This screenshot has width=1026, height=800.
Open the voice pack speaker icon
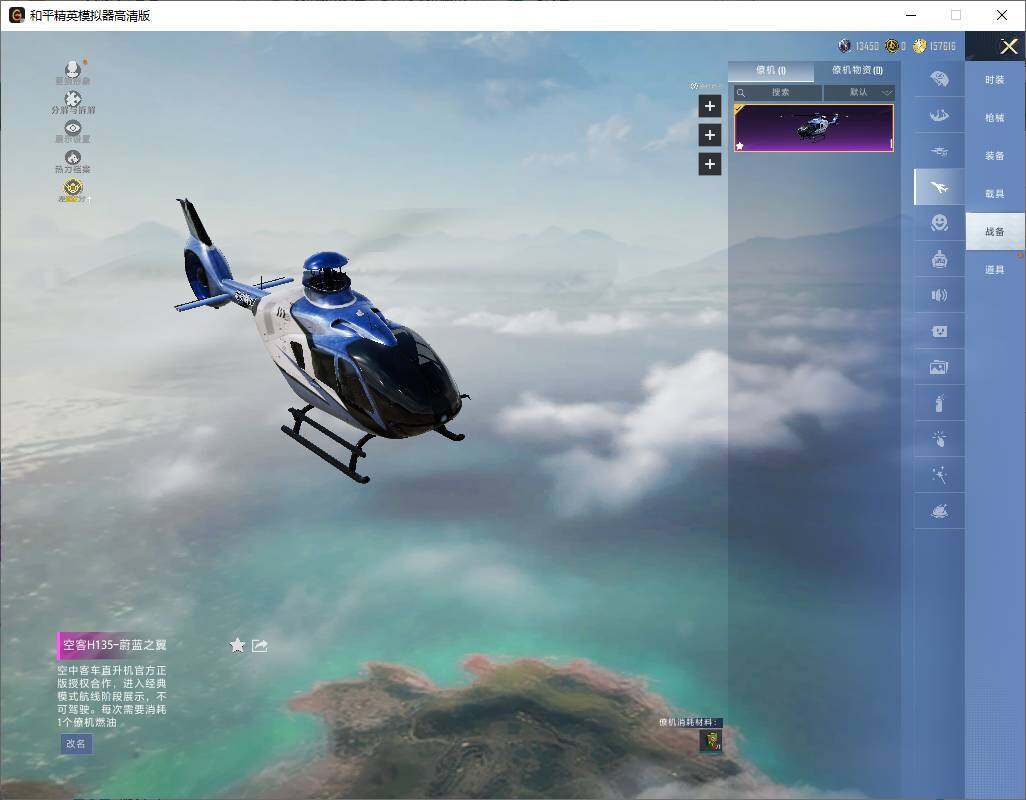(939, 296)
